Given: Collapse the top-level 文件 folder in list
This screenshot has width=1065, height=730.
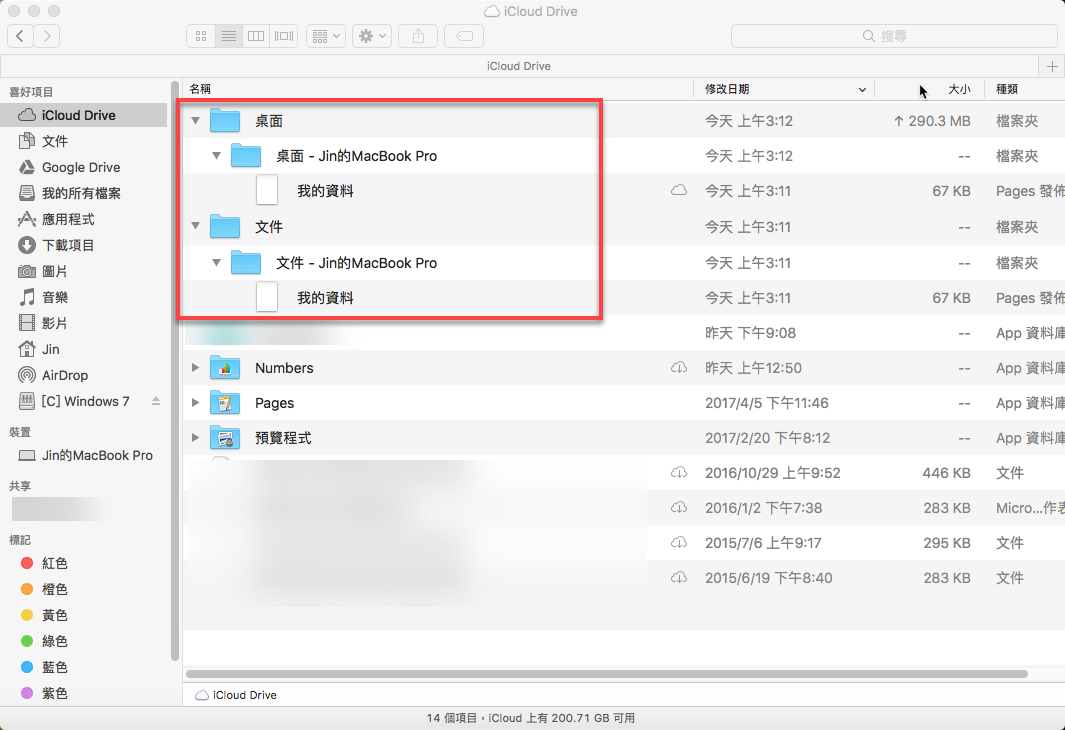Looking at the screenshot, I should tap(196, 225).
